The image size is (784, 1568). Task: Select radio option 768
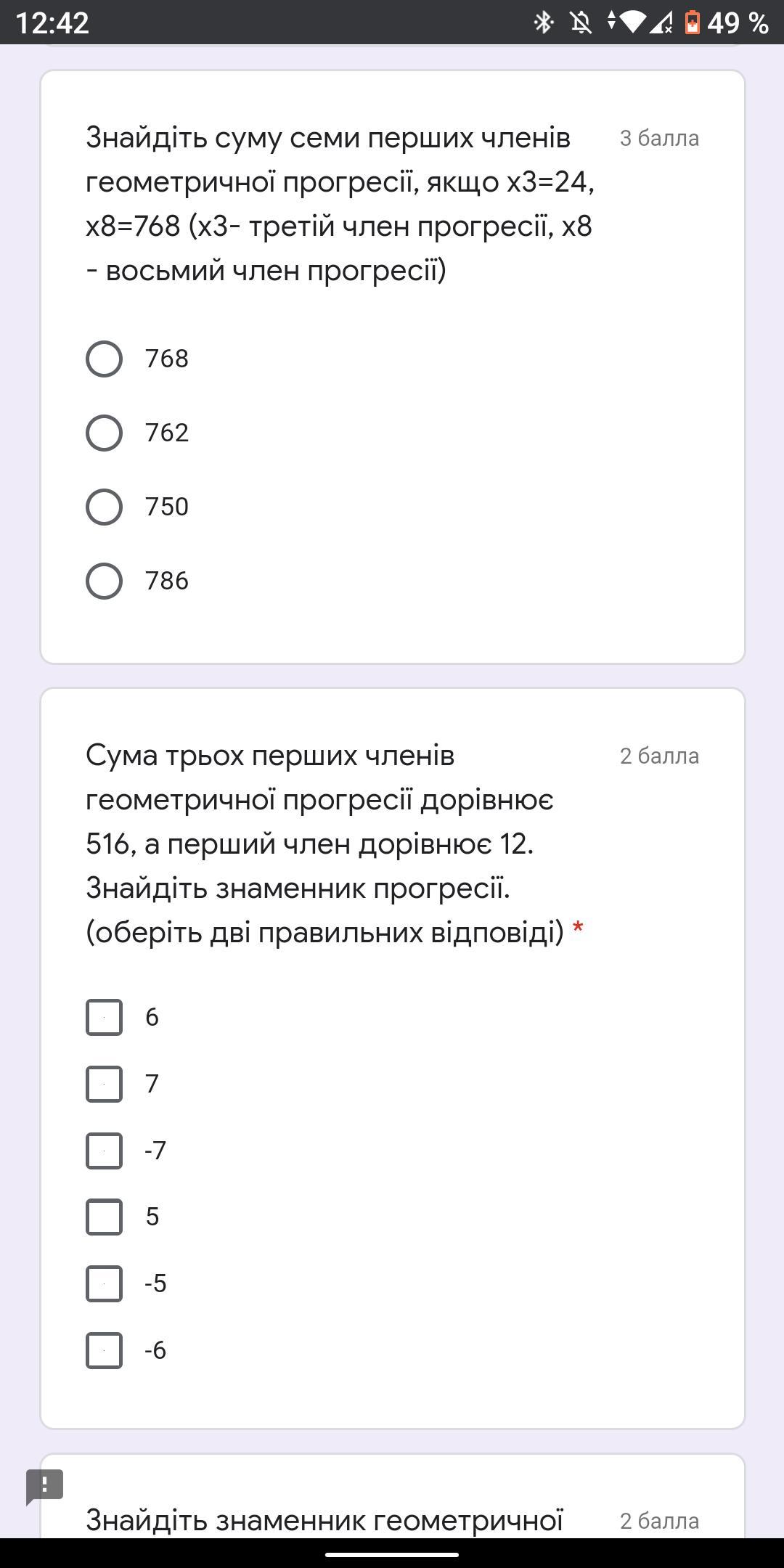[104, 359]
